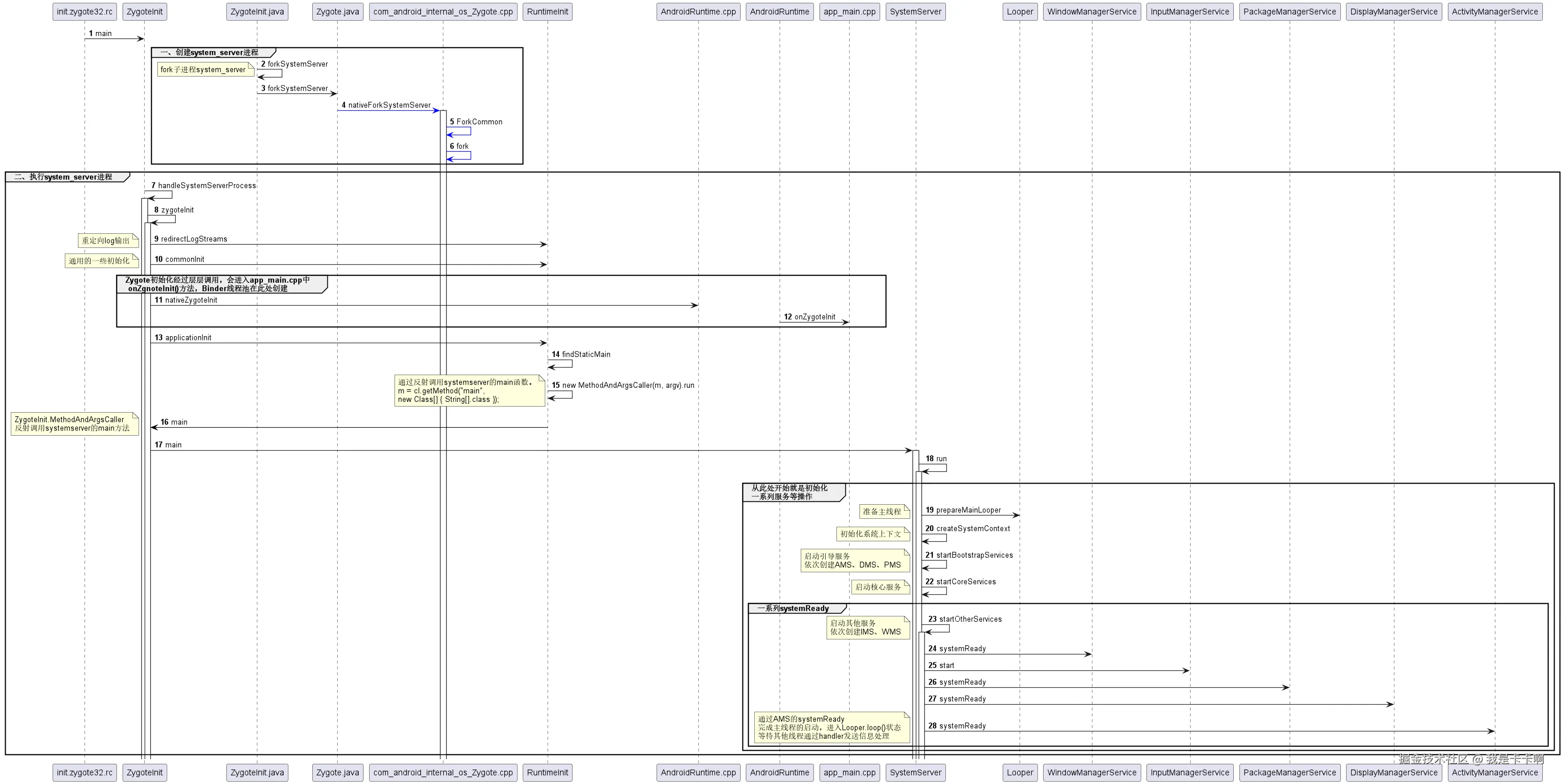Click the top PackageManagerService participant box
The width and height of the screenshot is (1563, 784).
1289,12
